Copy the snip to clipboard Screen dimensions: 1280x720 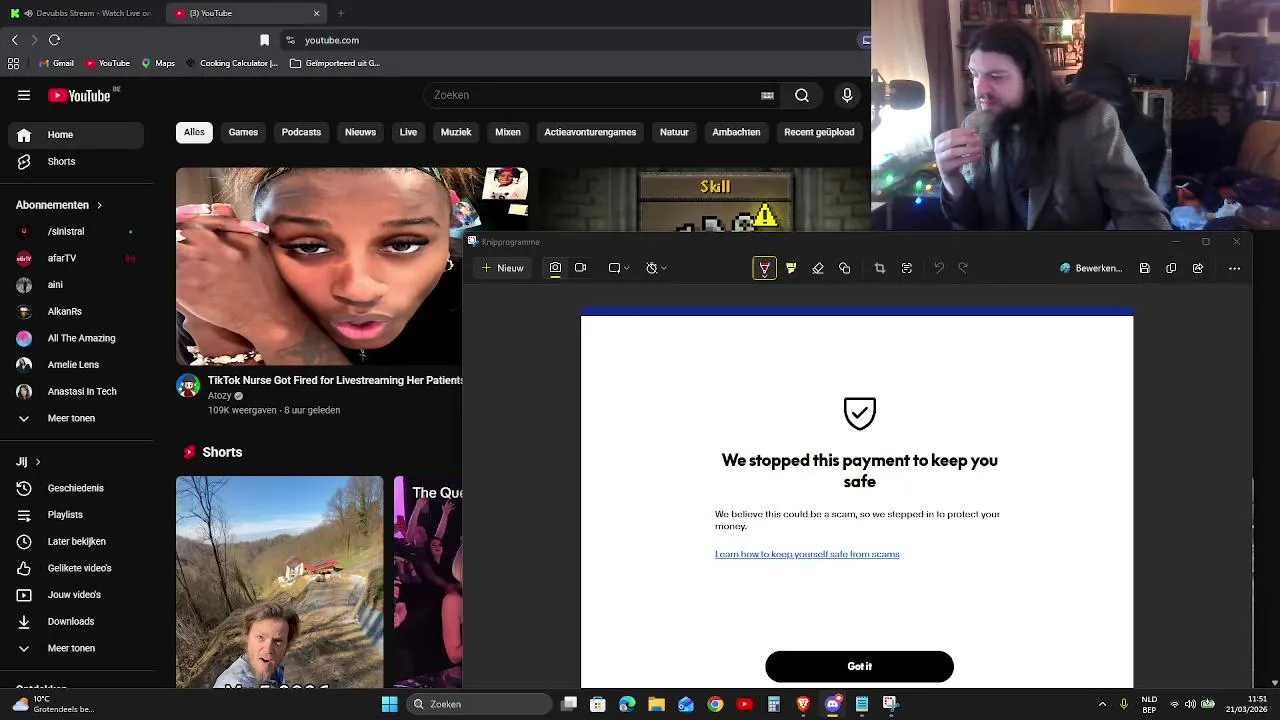pyautogui.click(x=1171, y=268)
